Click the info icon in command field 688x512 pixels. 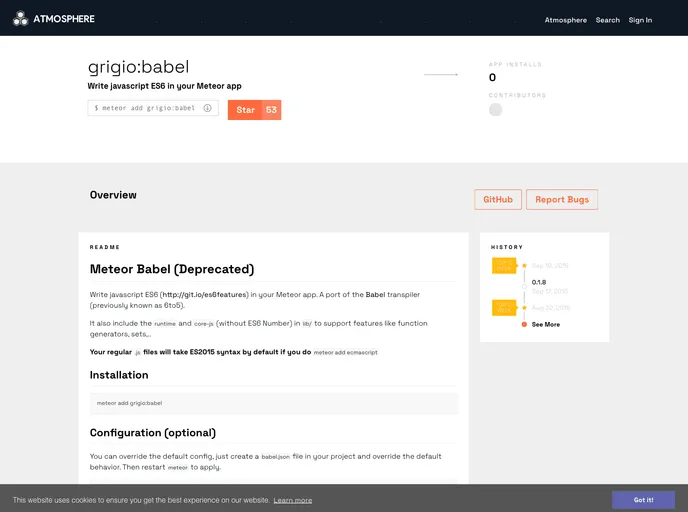pyautogui.click(x=207, y=108)
